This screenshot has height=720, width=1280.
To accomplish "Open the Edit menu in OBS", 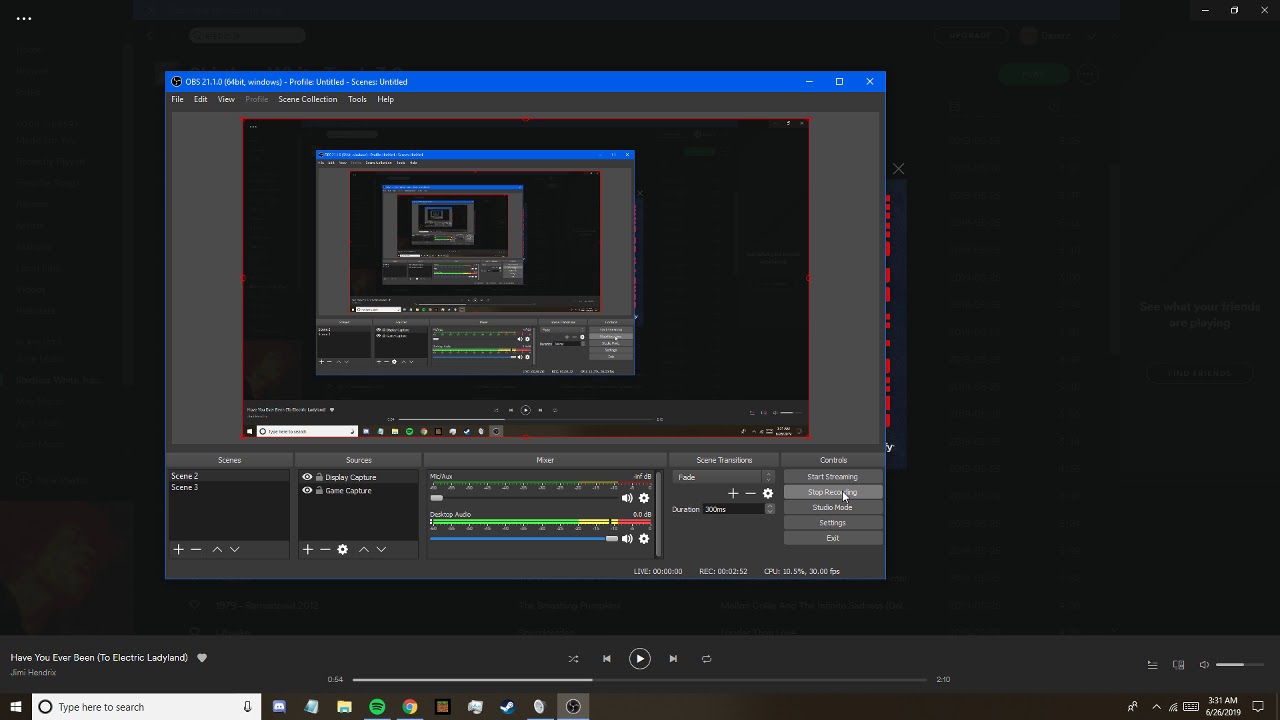I will 201,99.
